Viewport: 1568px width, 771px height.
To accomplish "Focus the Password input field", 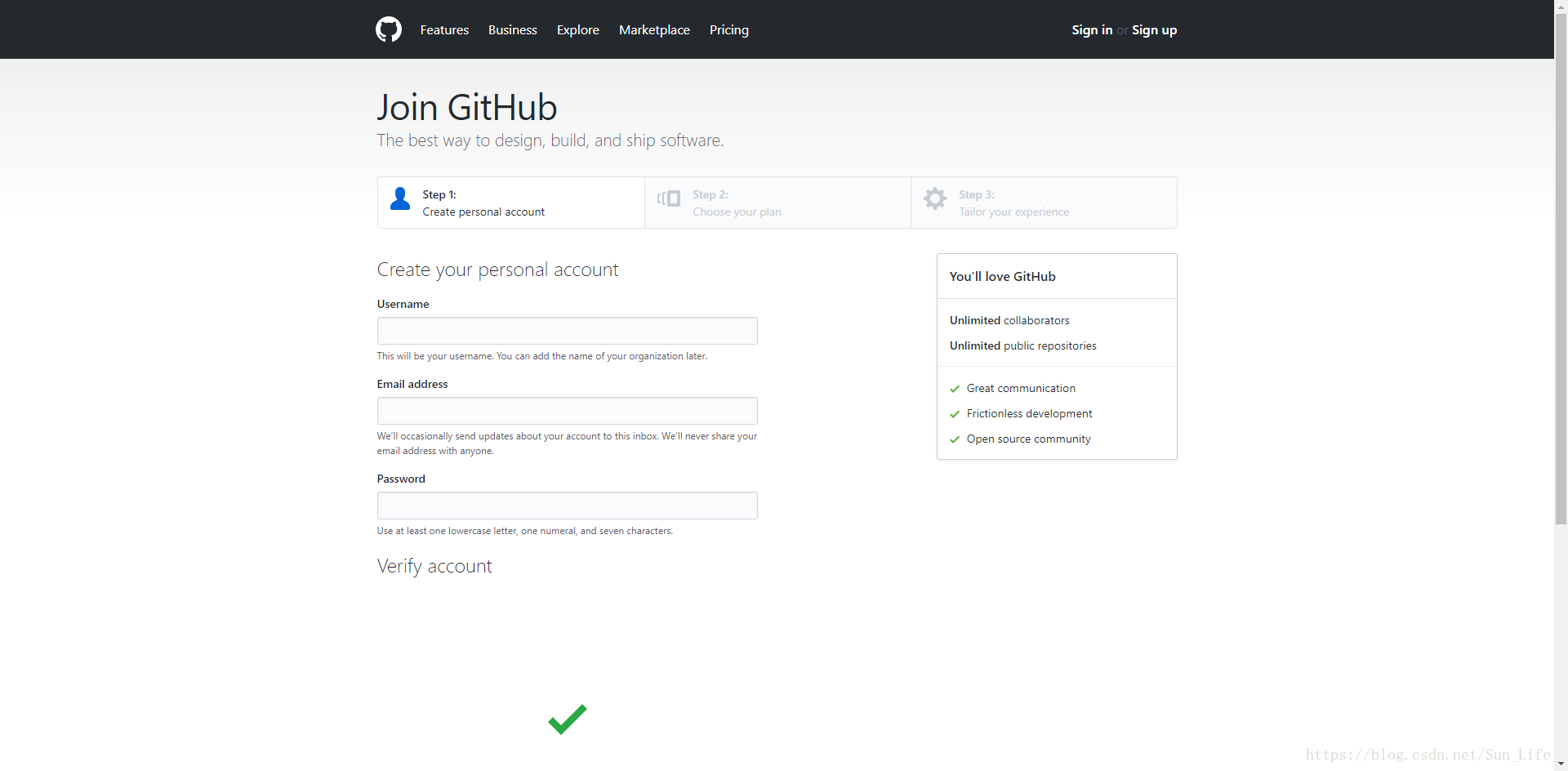I will coord(568,506).
